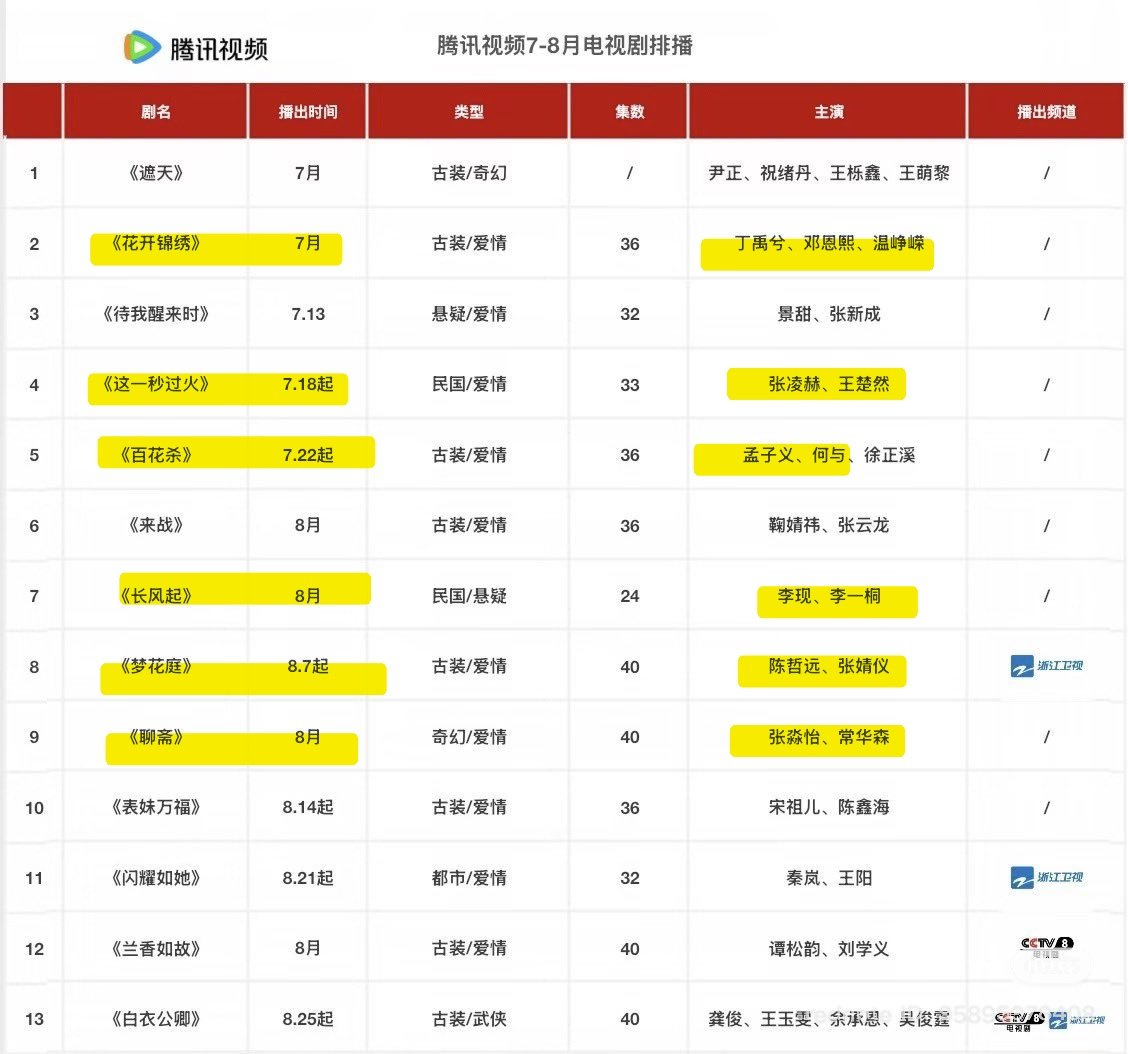Screen dimensions: 1128x1054
Task: Click air date 8.14起
Action: point(308,807)
